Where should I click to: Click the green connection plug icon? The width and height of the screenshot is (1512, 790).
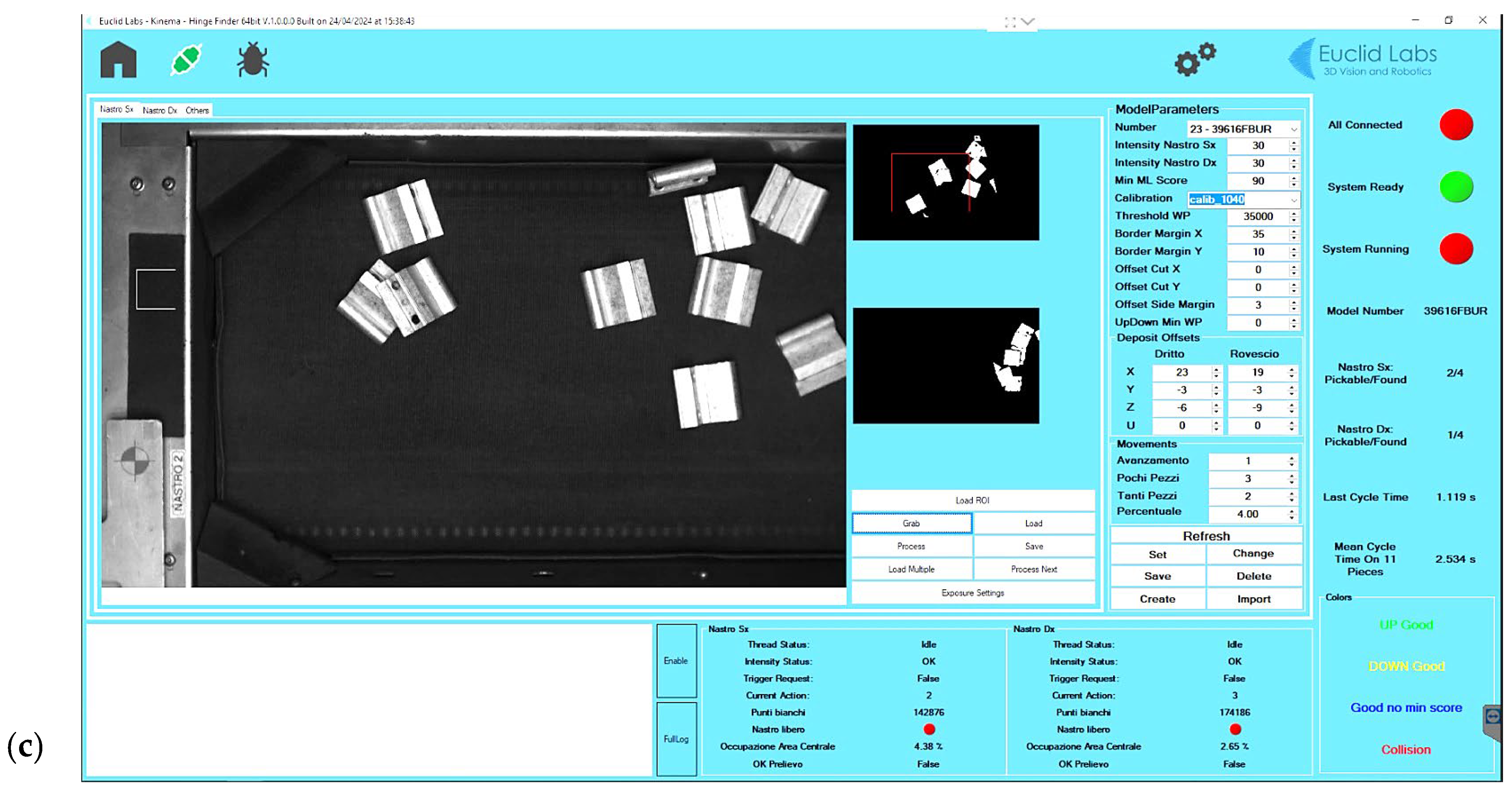coord(186,59)
